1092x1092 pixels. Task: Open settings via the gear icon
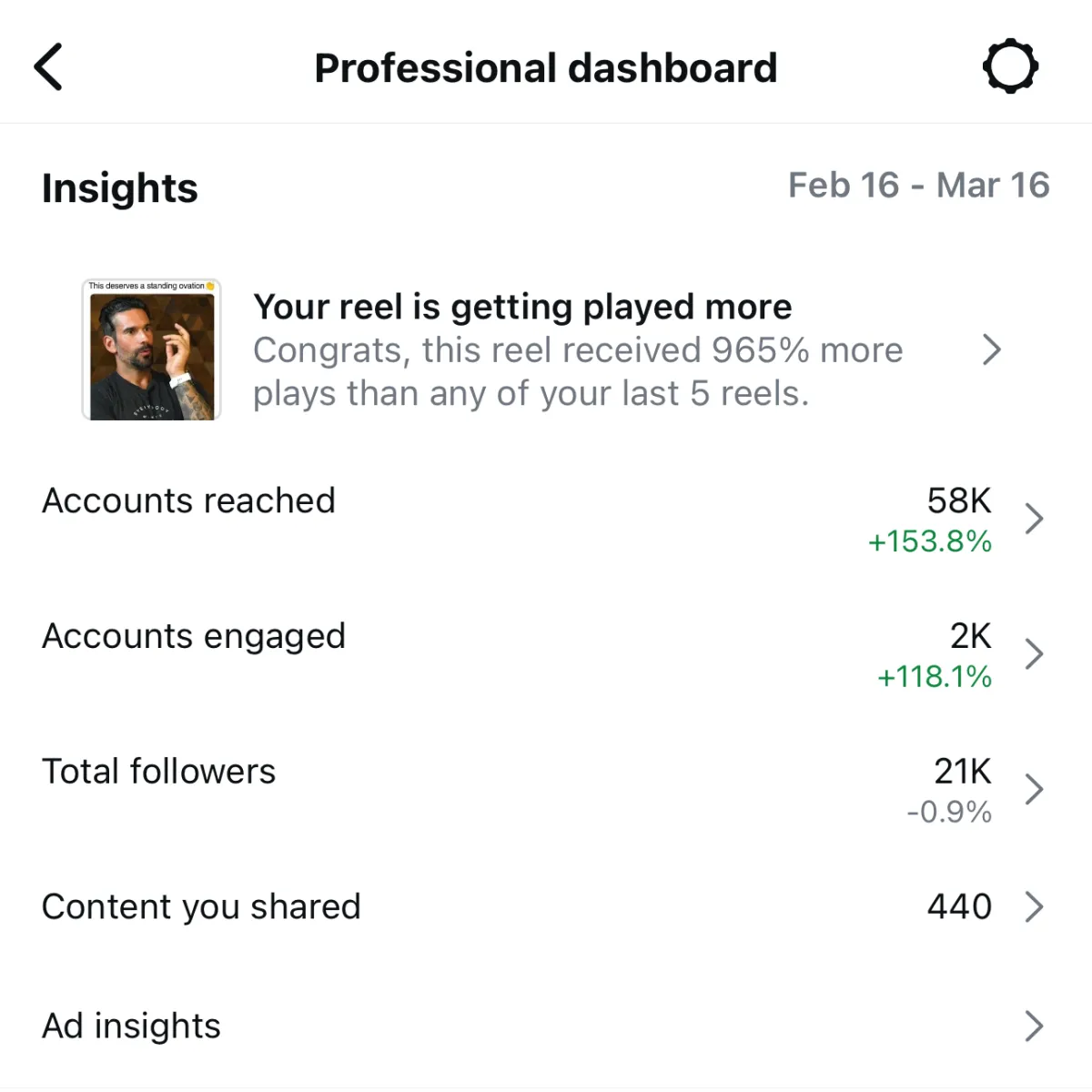click(1010, 66)
